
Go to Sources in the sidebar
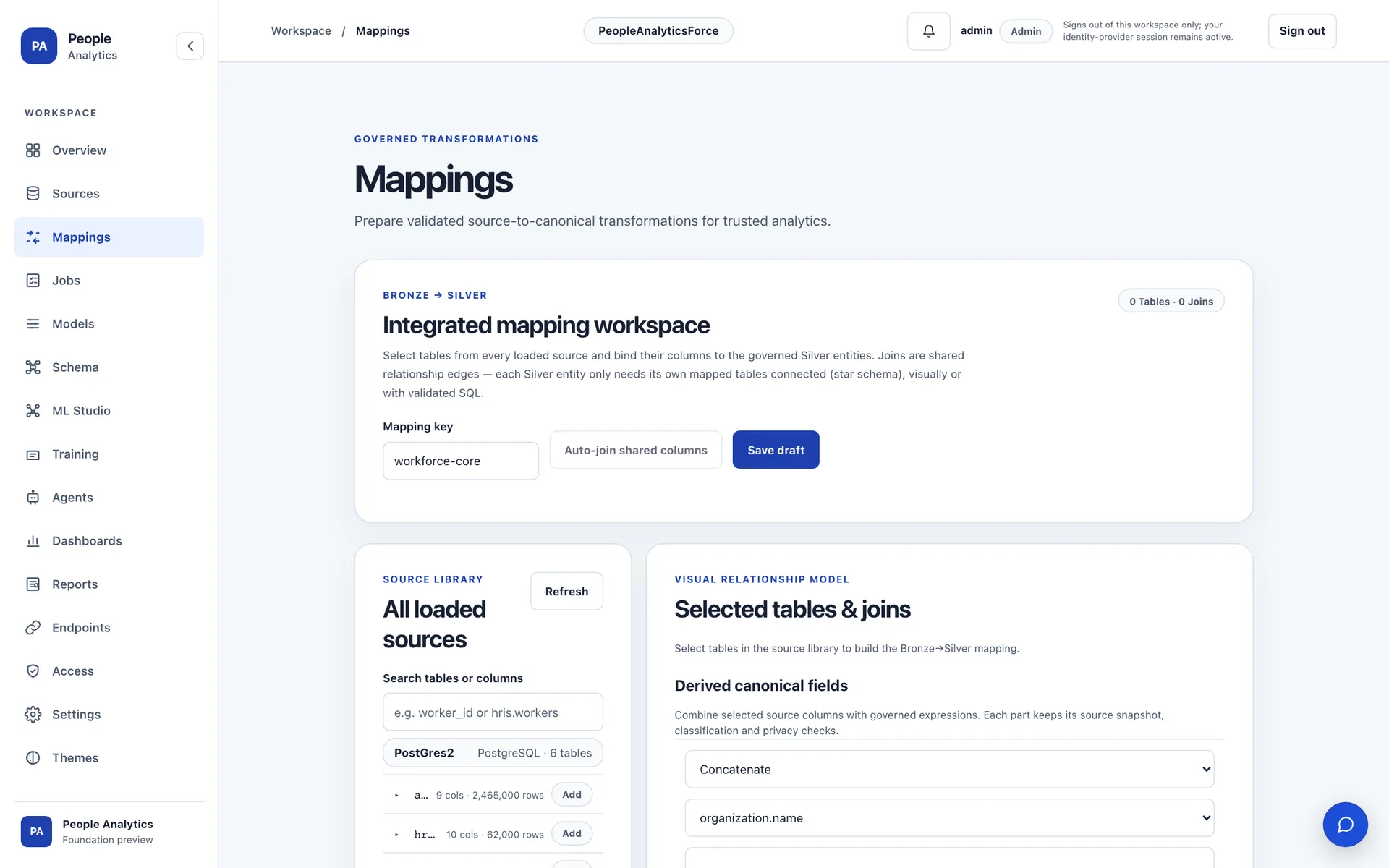[109, 194]
